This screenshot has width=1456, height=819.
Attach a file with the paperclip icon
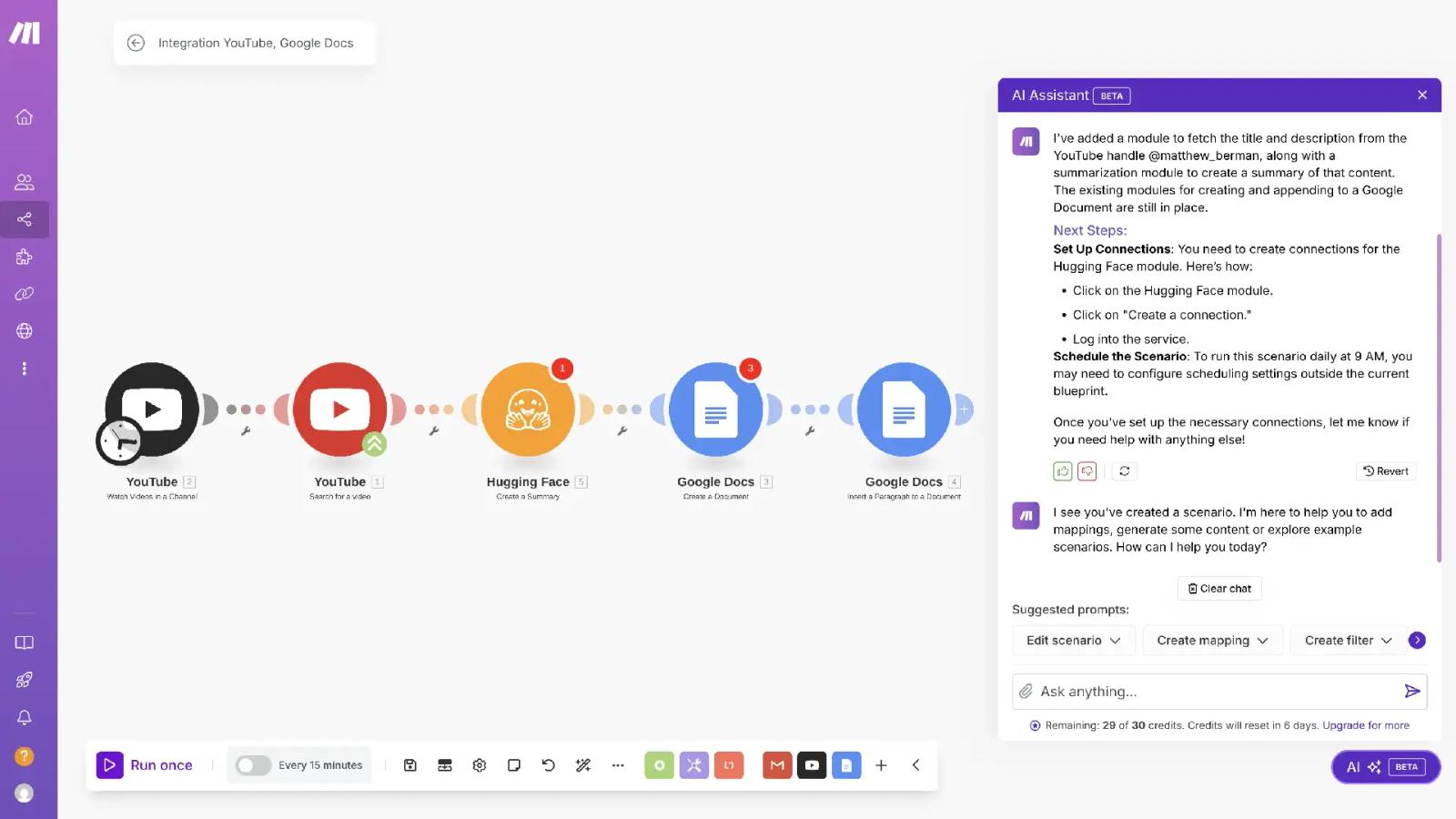pyautogui.click(x=1026, y=692)
